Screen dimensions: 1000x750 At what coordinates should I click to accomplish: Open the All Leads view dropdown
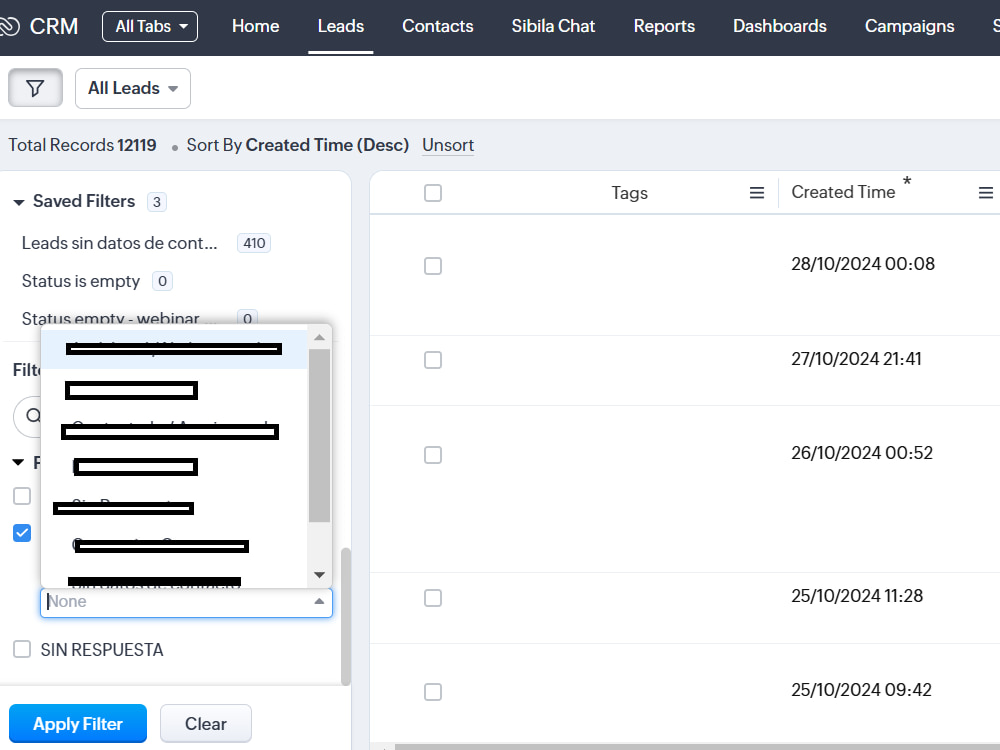tap(132, 88)
